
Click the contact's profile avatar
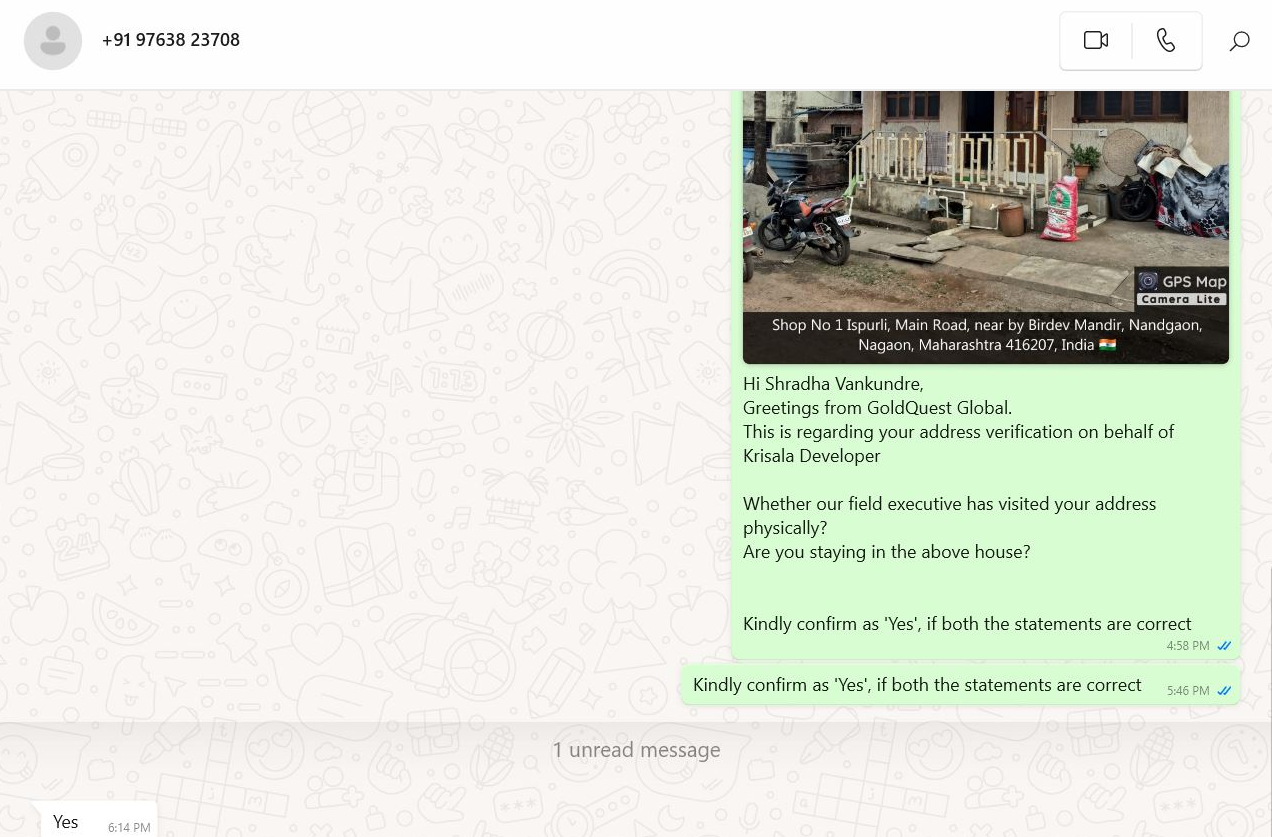pyautogui.click(x=53, y=41)
